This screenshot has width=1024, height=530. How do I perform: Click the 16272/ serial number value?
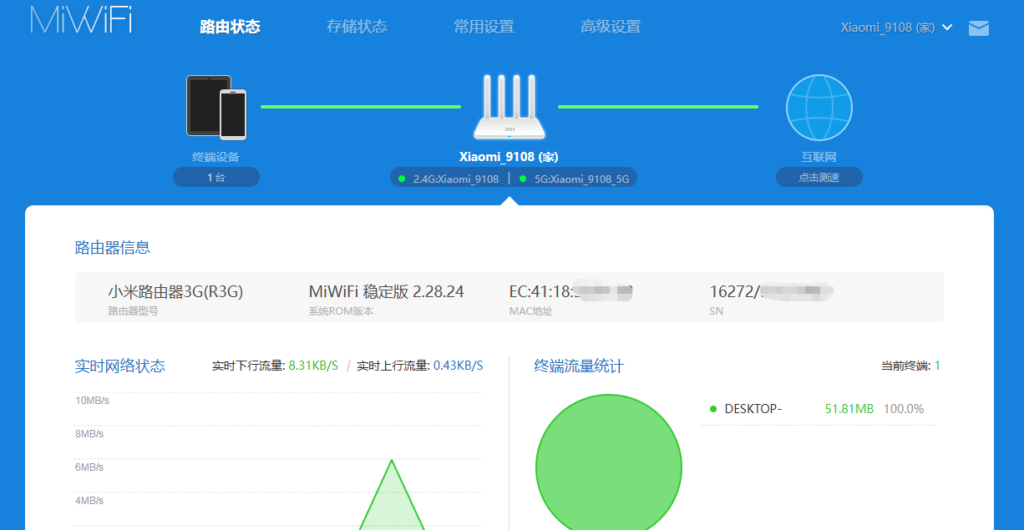click(x=772, y=292)
